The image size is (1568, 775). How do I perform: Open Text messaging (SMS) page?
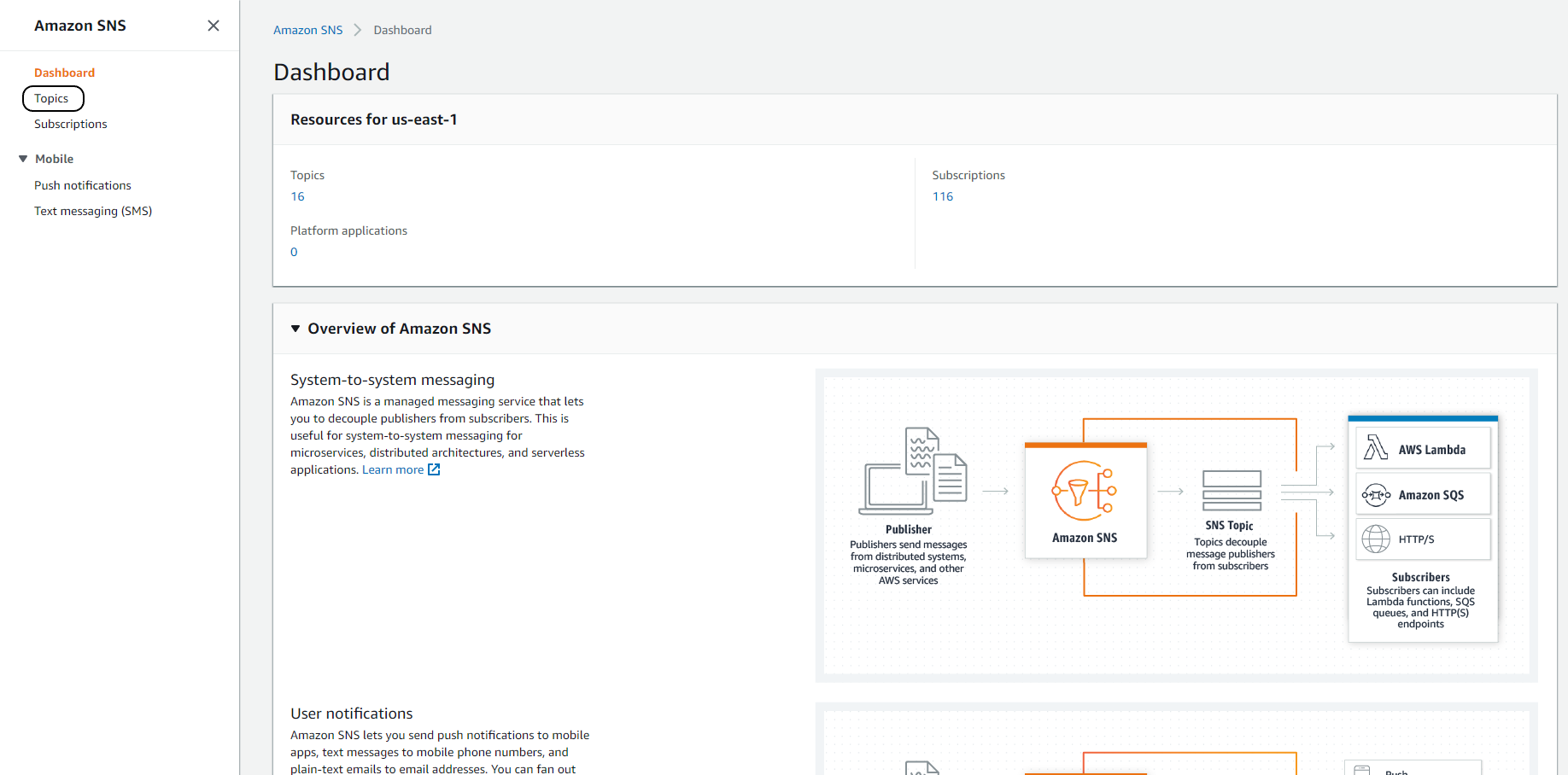coord(93,211)
